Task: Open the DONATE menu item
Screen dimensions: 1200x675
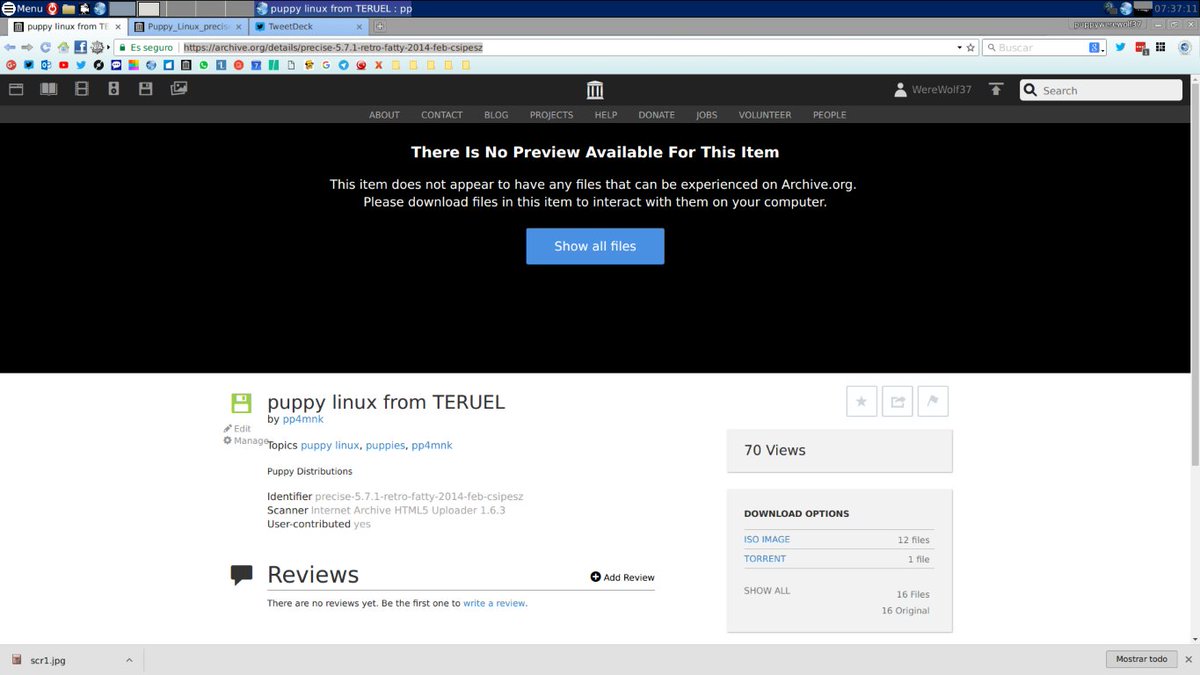Action: pyautogui.click(x=656, y=115)
